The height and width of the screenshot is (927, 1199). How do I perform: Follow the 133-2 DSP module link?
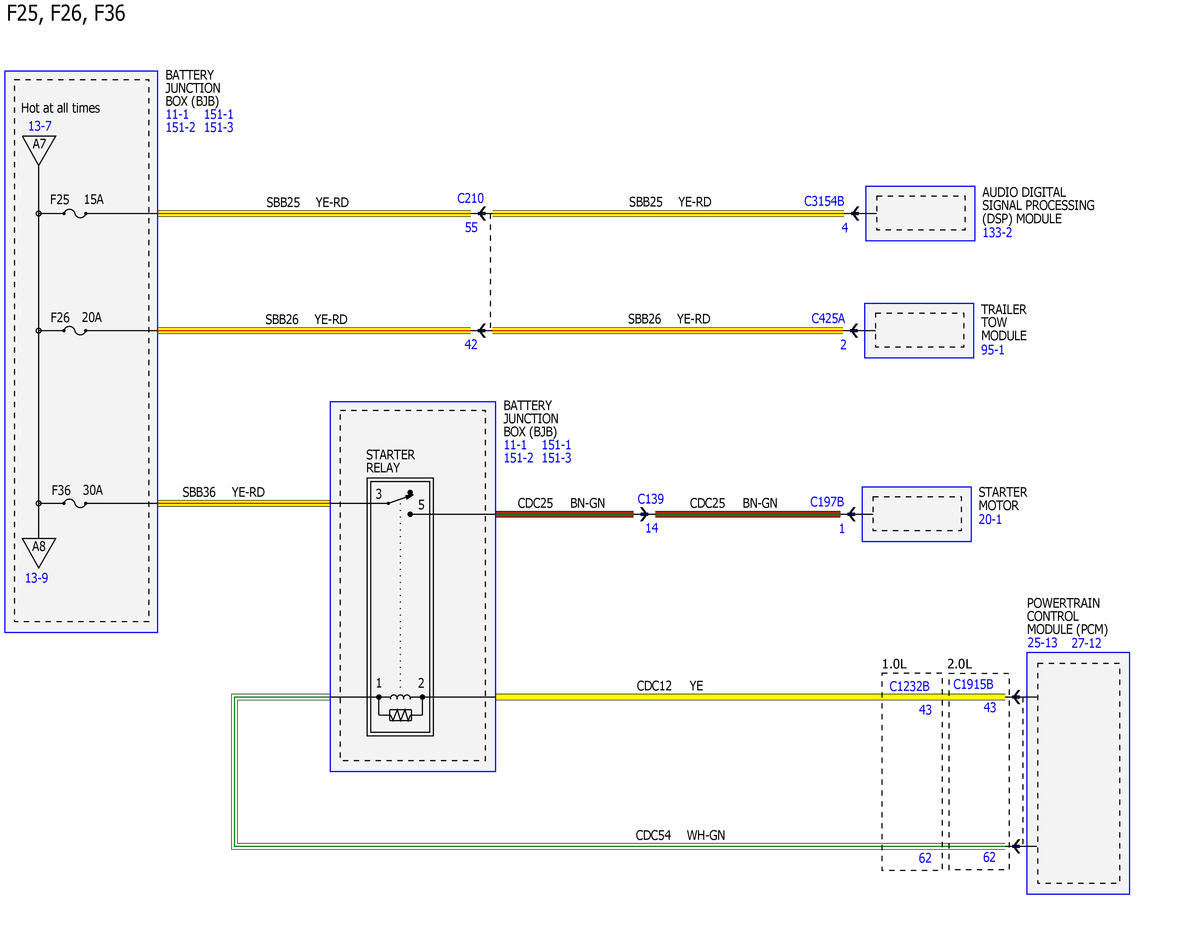[997, 233]
